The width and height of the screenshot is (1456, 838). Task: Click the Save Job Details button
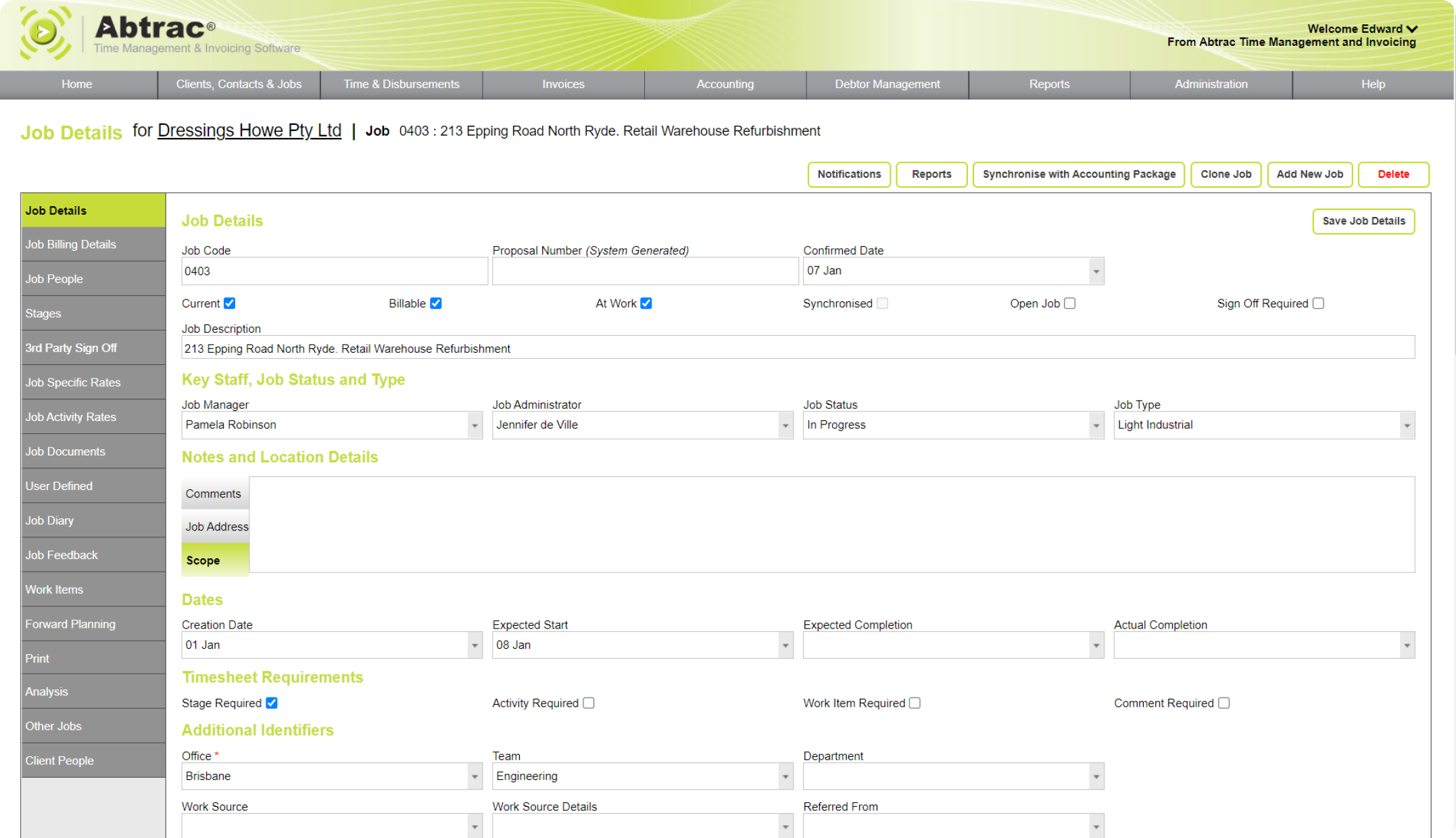(x=1363, y=221)
